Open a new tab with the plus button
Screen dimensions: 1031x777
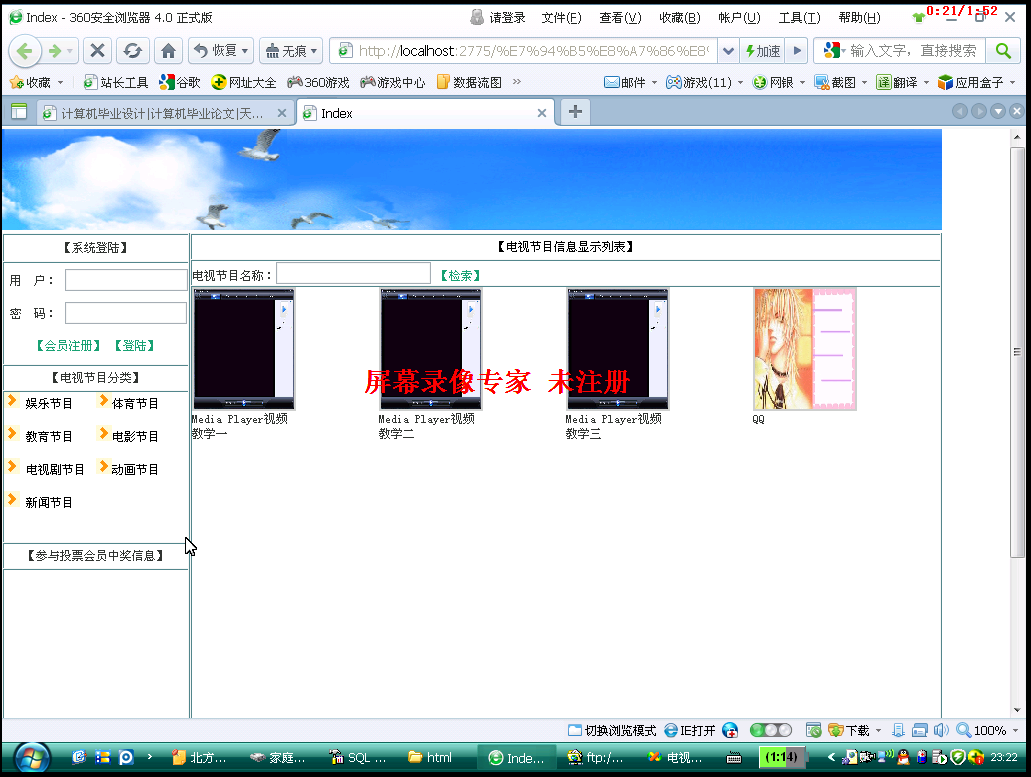coord(575,112)
